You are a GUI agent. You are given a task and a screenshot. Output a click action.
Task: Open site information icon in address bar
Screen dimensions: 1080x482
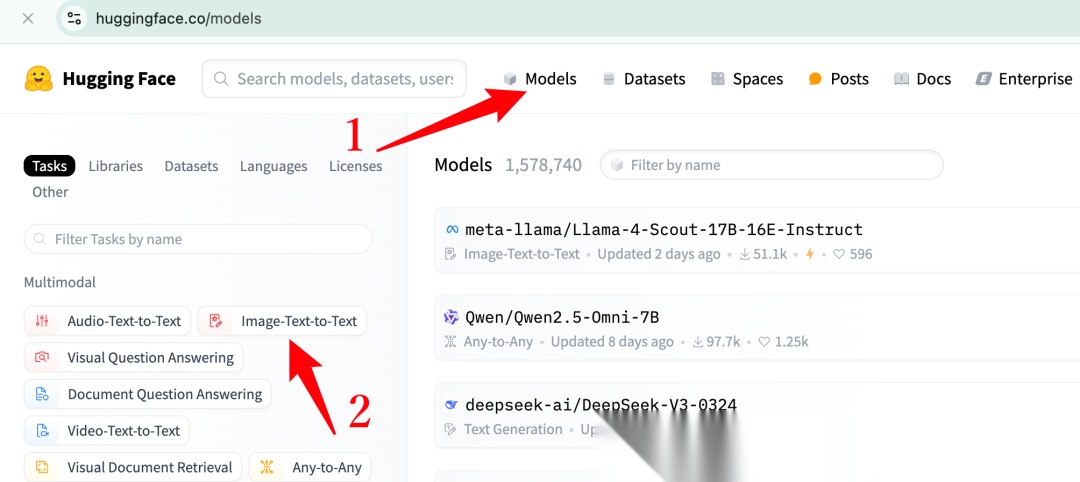(x=74, y=19)
